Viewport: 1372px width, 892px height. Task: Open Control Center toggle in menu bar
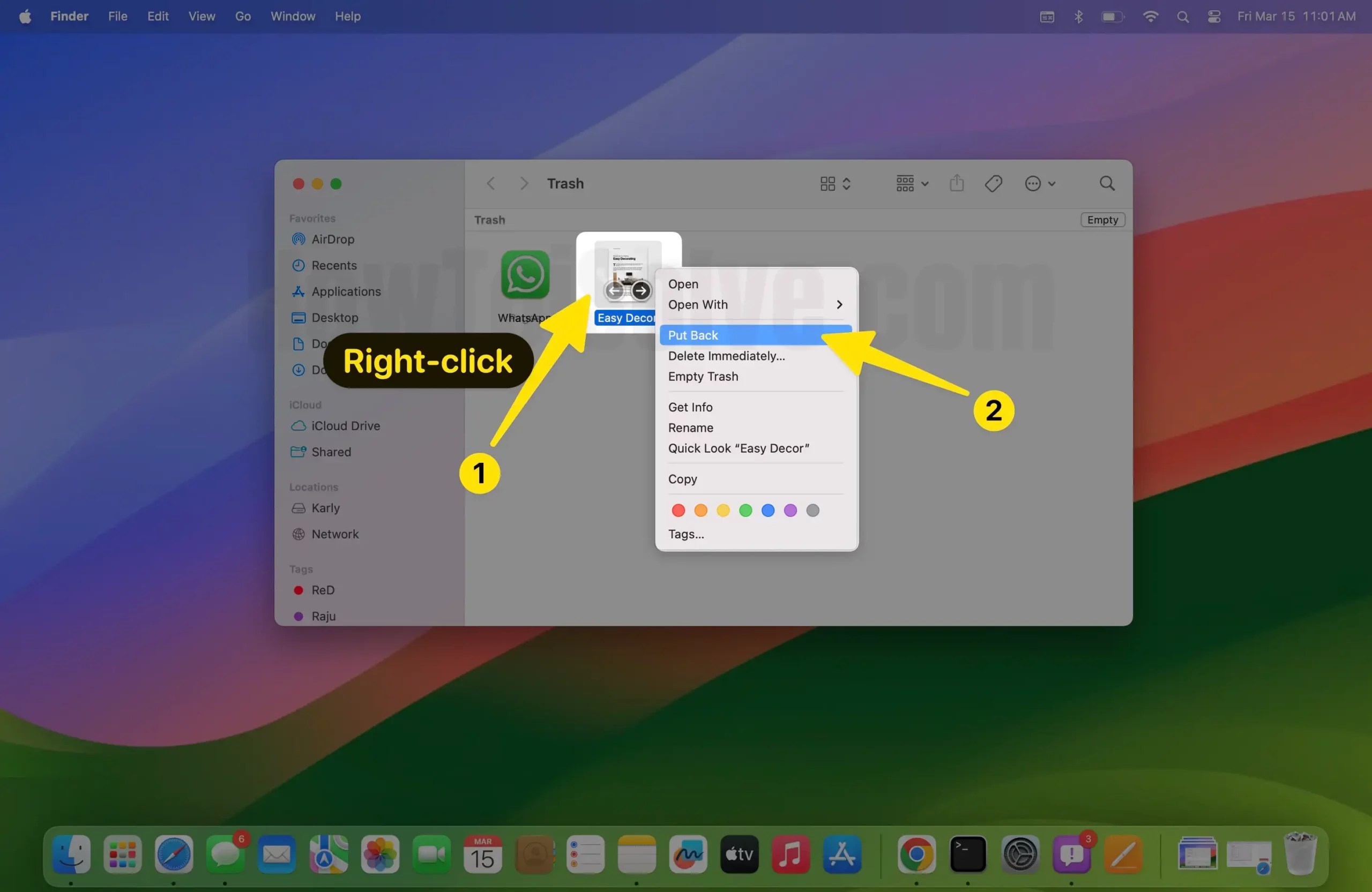(x=1213, y=16)
